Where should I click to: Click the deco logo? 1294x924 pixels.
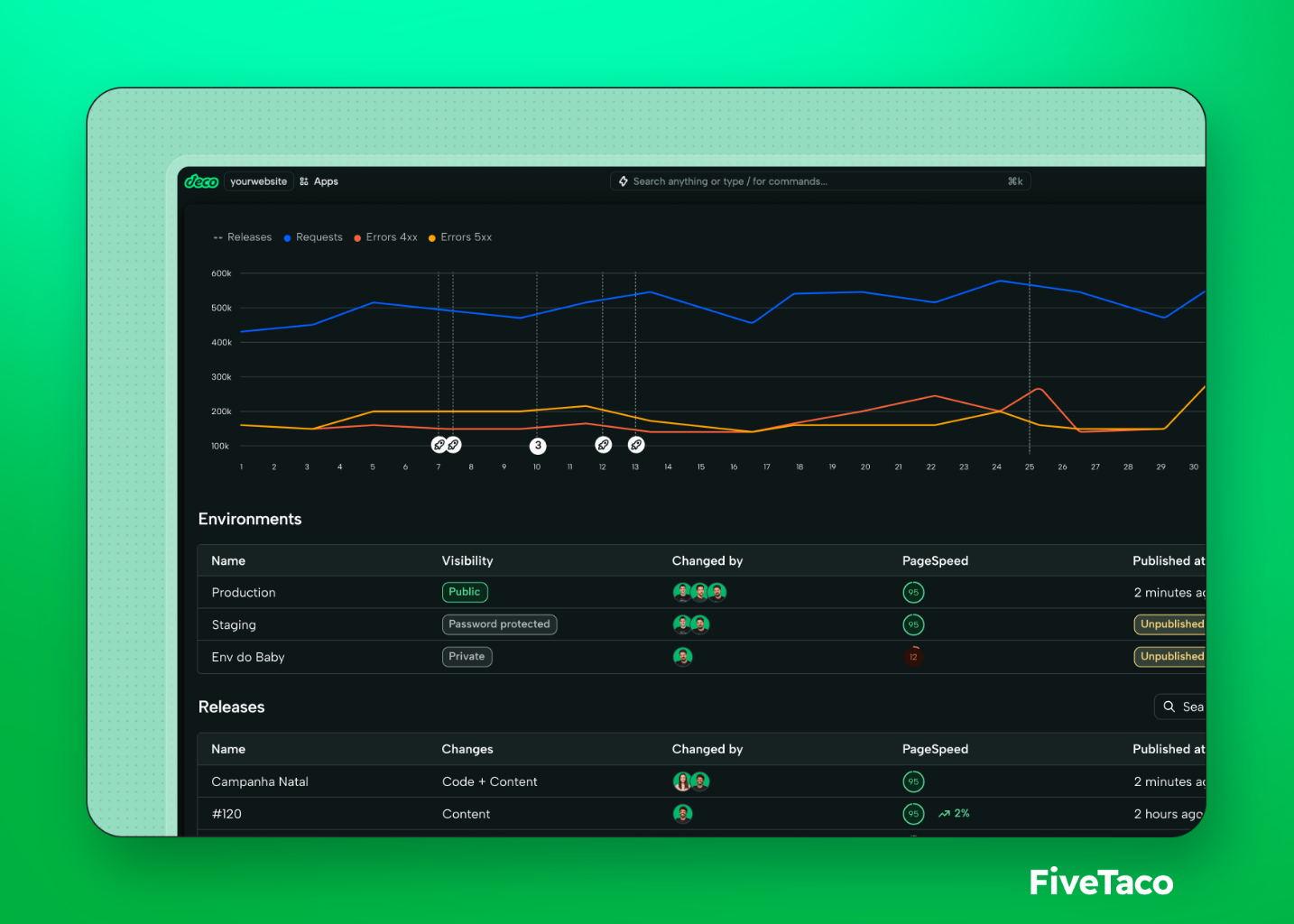tap(201, 181)
